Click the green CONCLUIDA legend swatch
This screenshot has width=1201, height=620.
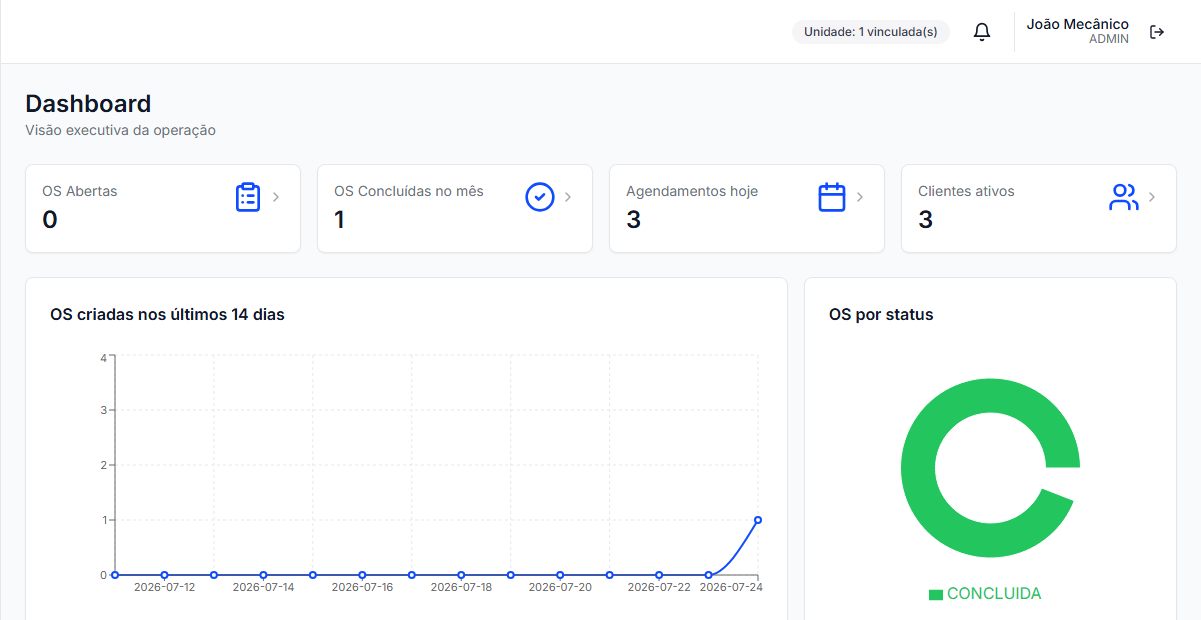(x=936, y=594)
